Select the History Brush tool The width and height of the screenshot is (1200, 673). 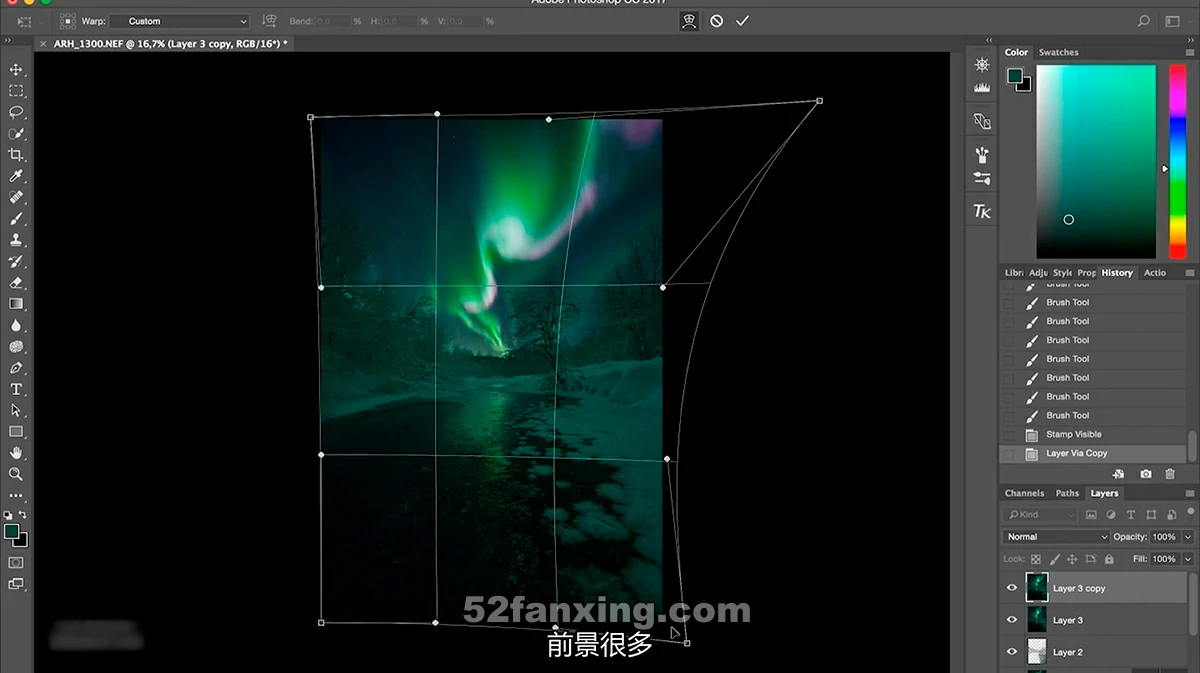click(16, 261)
